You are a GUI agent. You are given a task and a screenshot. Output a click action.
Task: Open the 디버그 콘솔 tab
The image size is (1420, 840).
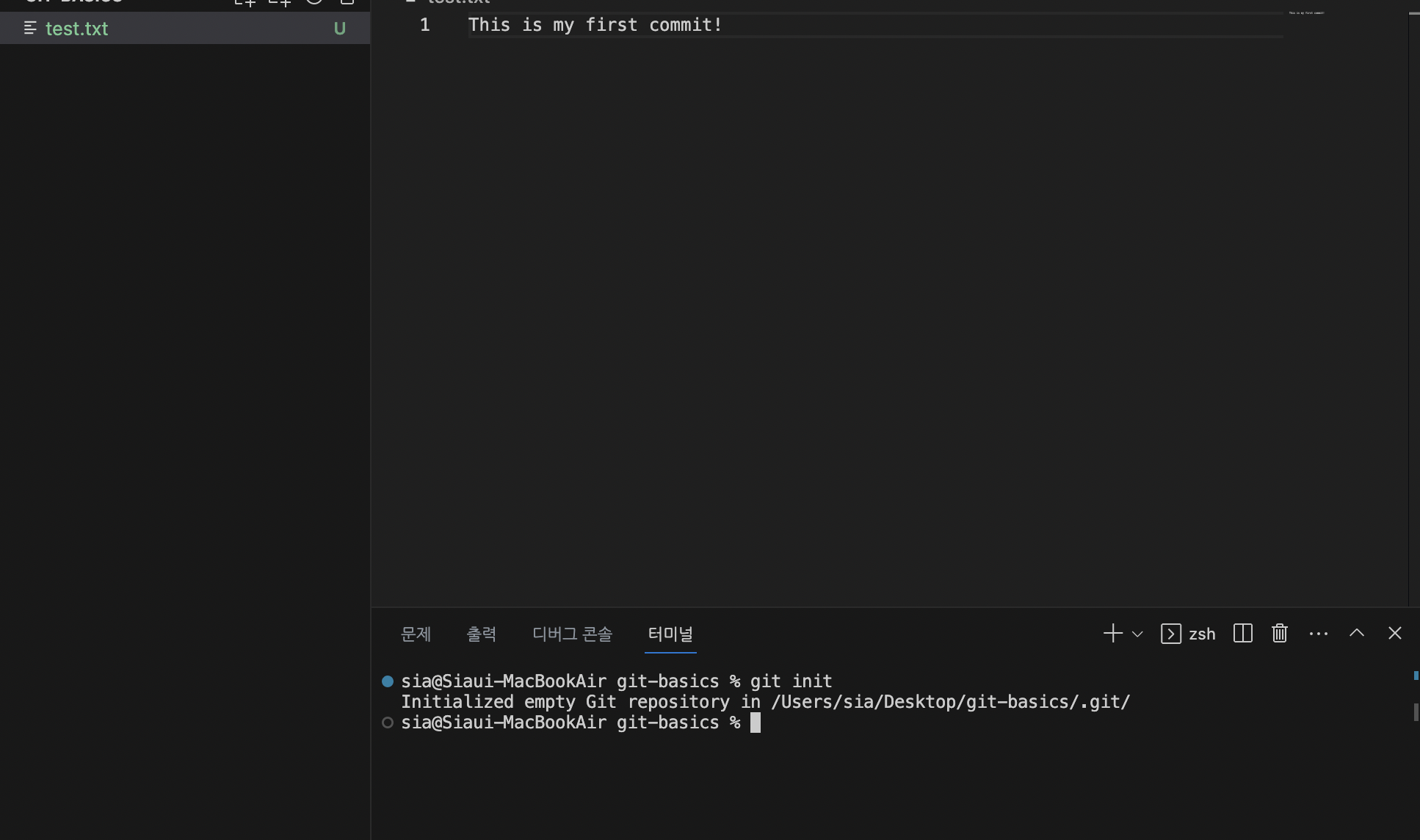click(x=572, y=634)
